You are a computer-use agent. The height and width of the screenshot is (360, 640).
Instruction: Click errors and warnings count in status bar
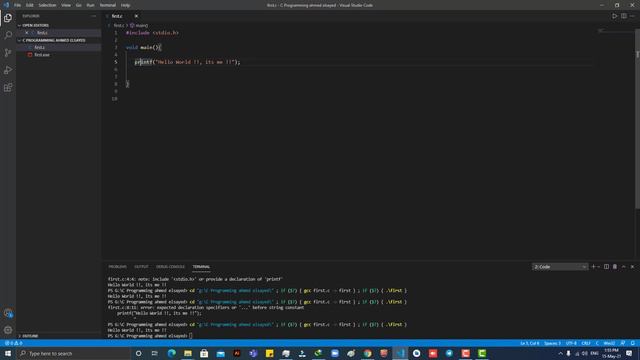click(x=14, y=343)
